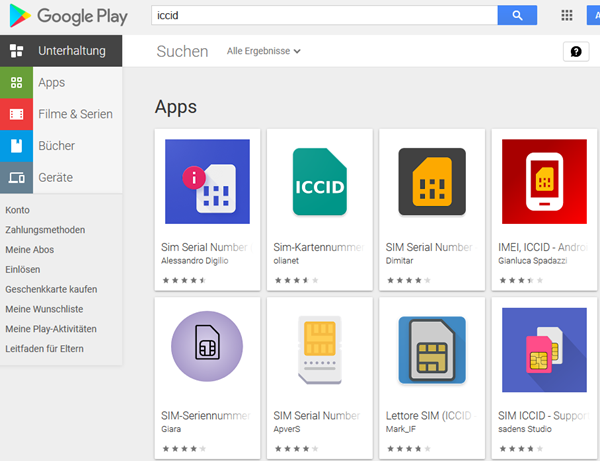Open the Lettore SIM icon by Mark_IF
Viewport: 600px width, 461px height.
pos(432,350)
